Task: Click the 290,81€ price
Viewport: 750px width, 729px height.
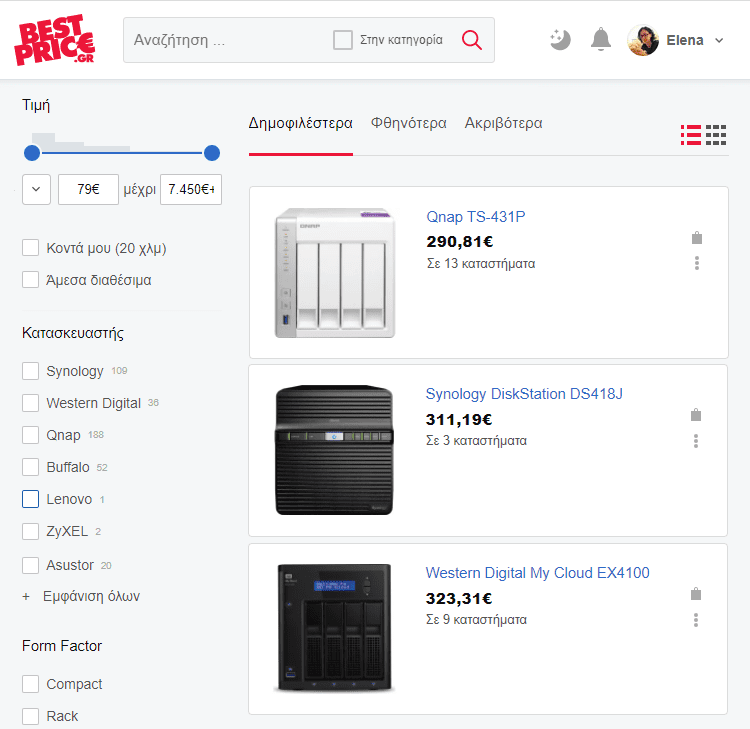Action: (459, 242)
